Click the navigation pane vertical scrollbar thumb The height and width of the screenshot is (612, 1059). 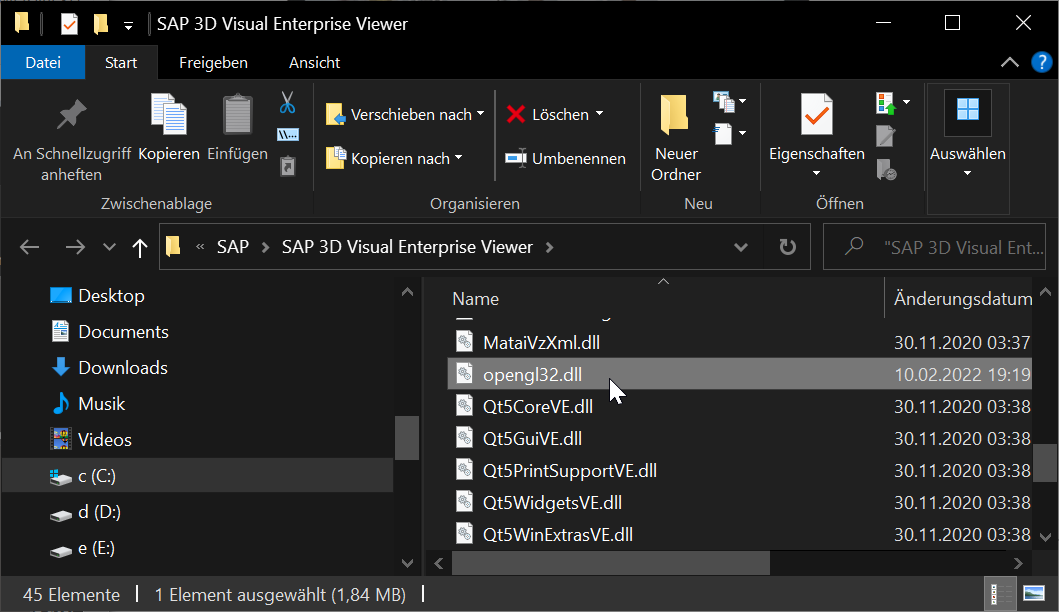[407, 438]
